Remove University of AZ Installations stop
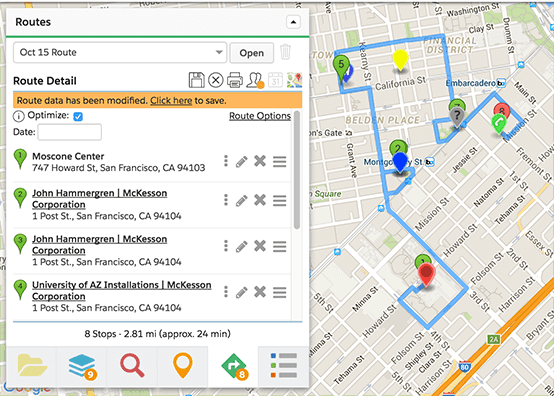 (x=260, y=292)
